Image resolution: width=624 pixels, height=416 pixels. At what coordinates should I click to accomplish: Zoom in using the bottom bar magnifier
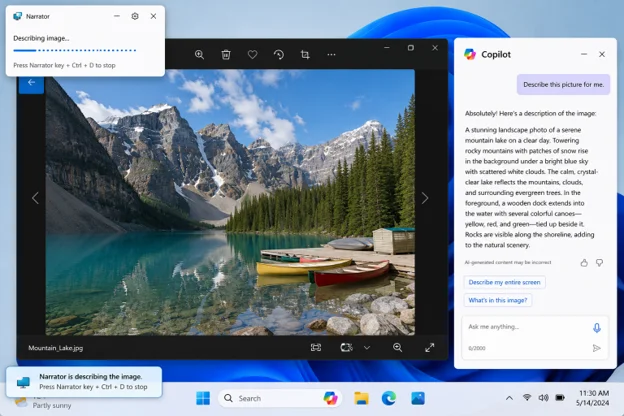(x=397, y=348)
